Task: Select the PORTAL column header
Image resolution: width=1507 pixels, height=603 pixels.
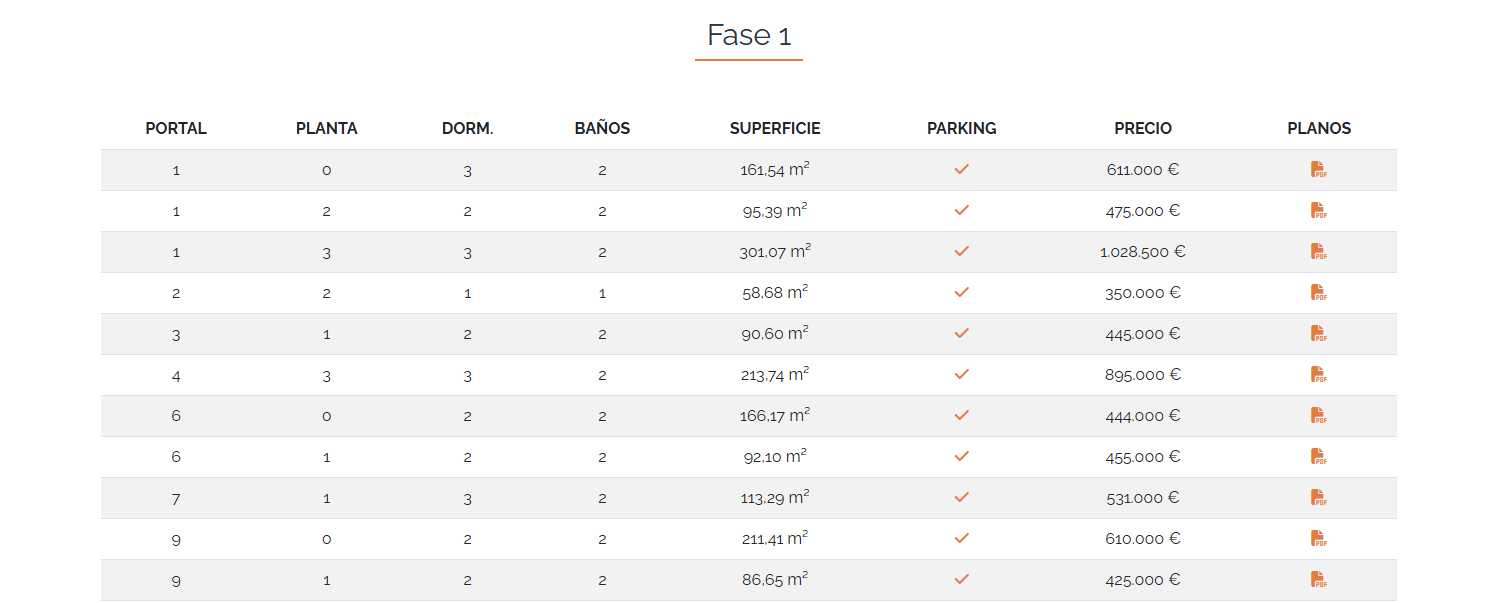Action: tap(176, 129)
